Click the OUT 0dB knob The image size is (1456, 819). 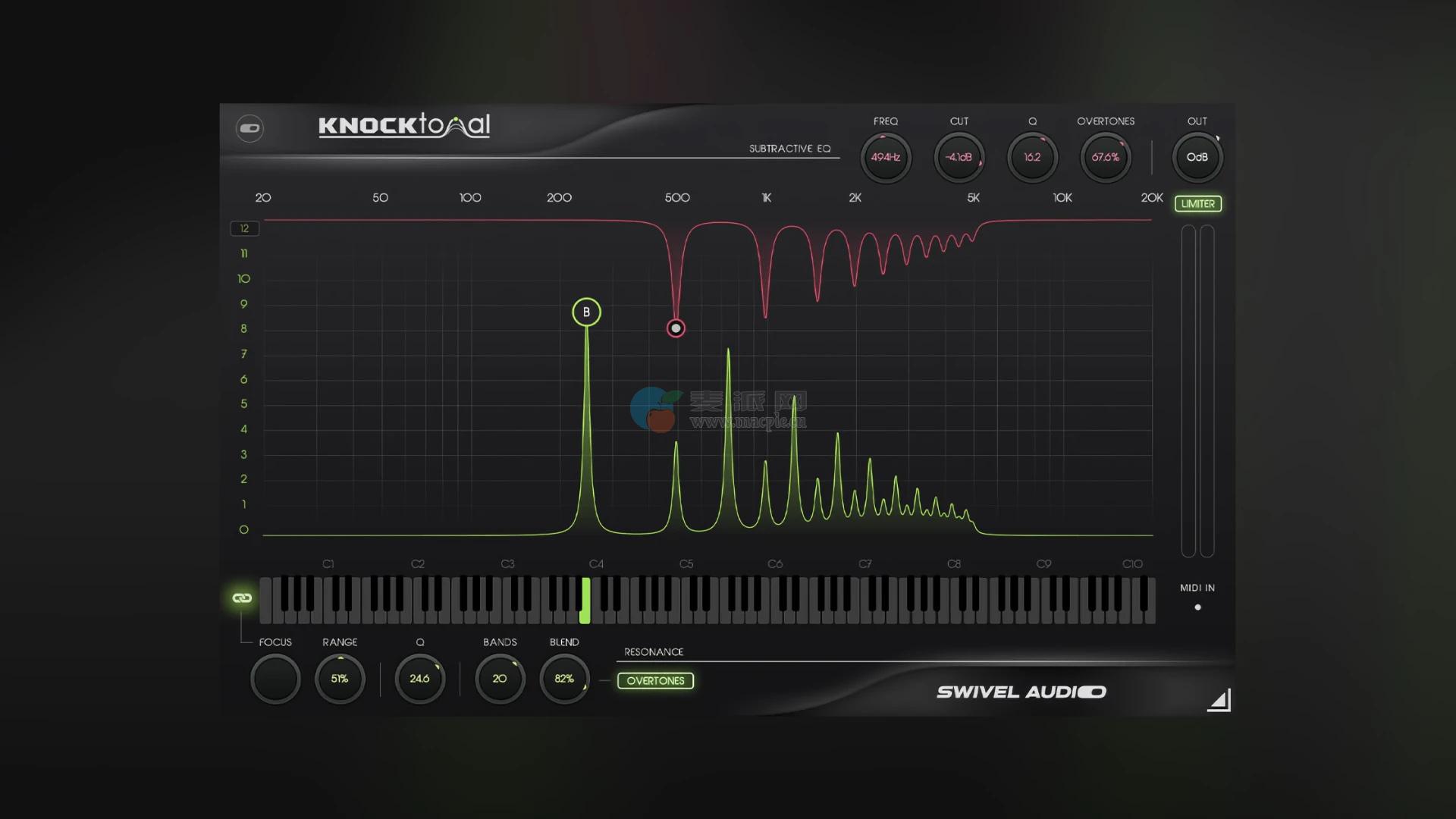pyautogui.click(x=1197, y=158)
